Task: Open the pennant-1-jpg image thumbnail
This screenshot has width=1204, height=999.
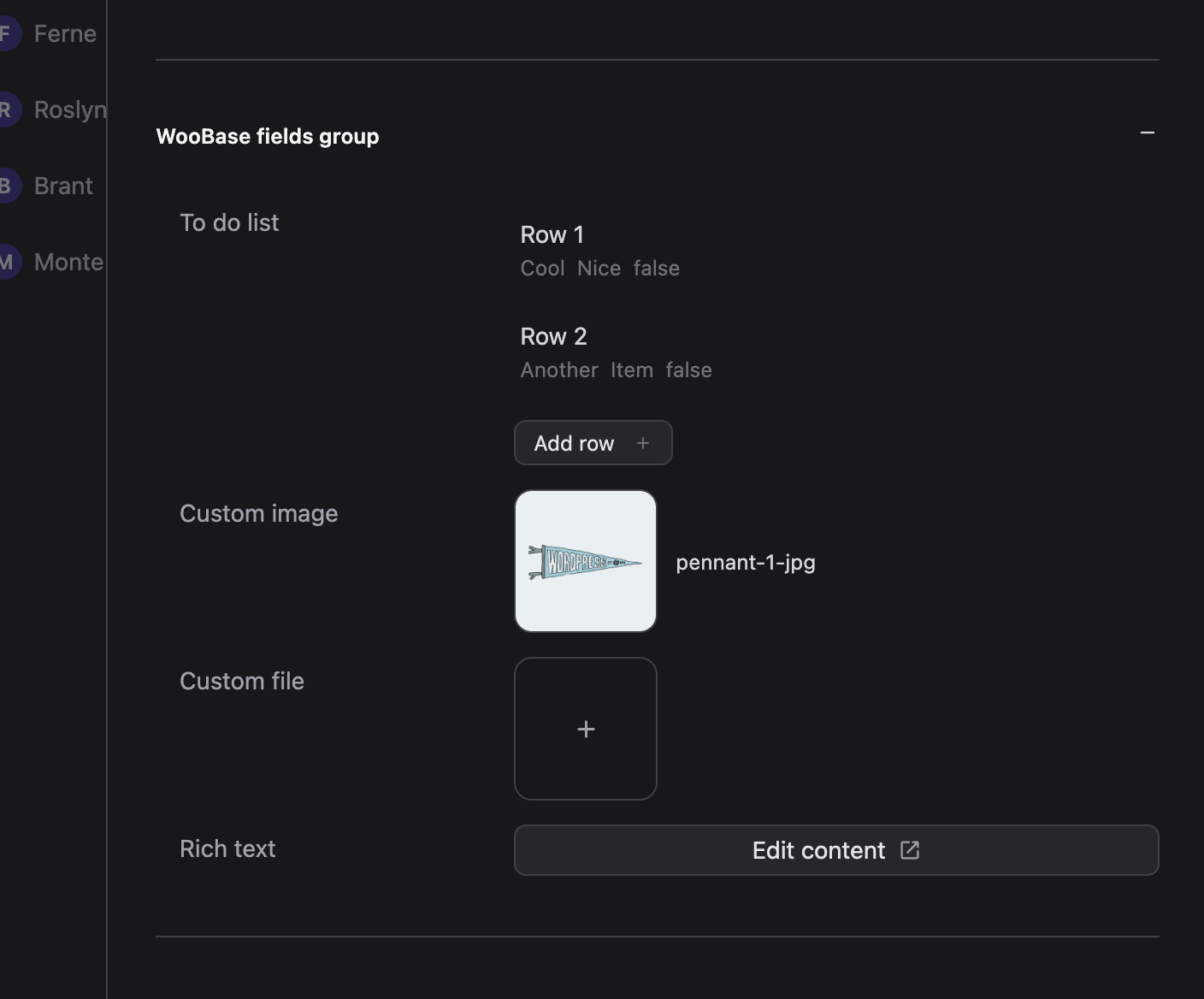Action: point(586,561)
